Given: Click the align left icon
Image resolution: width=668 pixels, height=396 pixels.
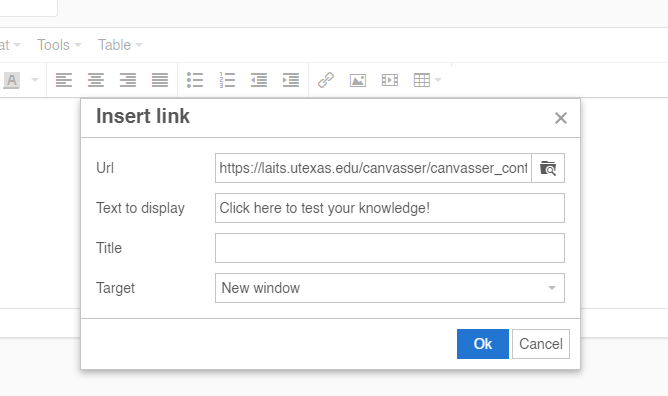Looking at the screenshot, I should point(64,80).
